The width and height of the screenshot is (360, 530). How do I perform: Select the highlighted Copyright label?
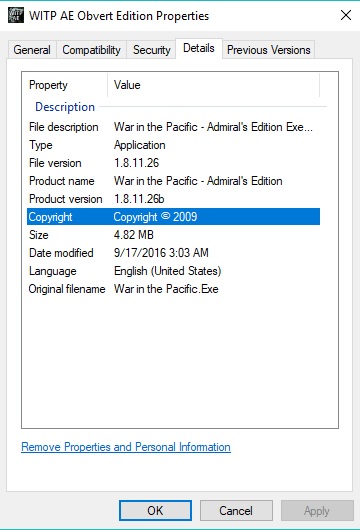tap(50, 217)
